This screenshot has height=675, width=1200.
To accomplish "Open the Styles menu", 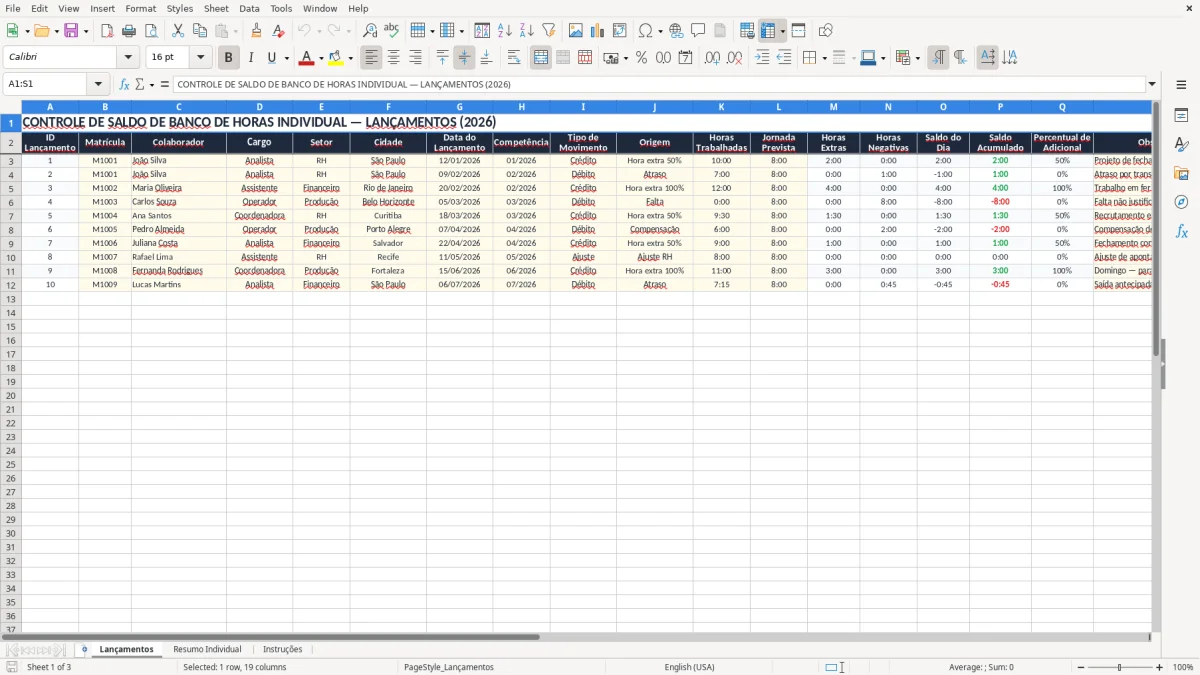I will pos(180,8).
